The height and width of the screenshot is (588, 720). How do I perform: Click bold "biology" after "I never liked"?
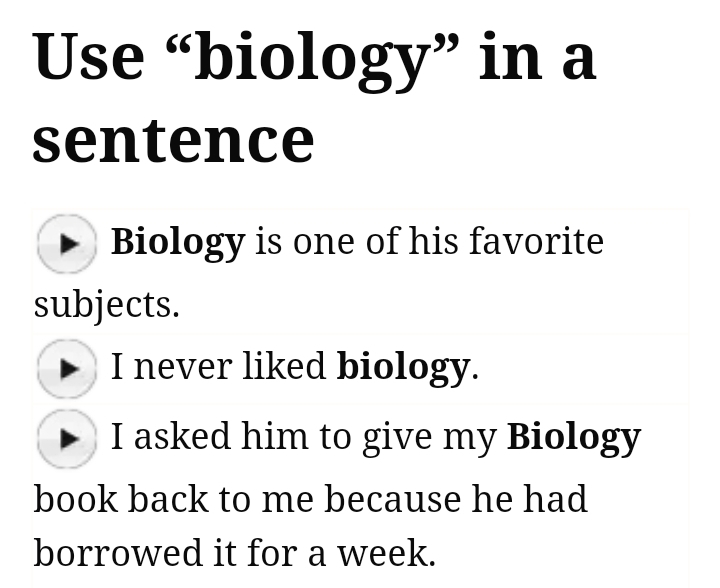(403, 367)
